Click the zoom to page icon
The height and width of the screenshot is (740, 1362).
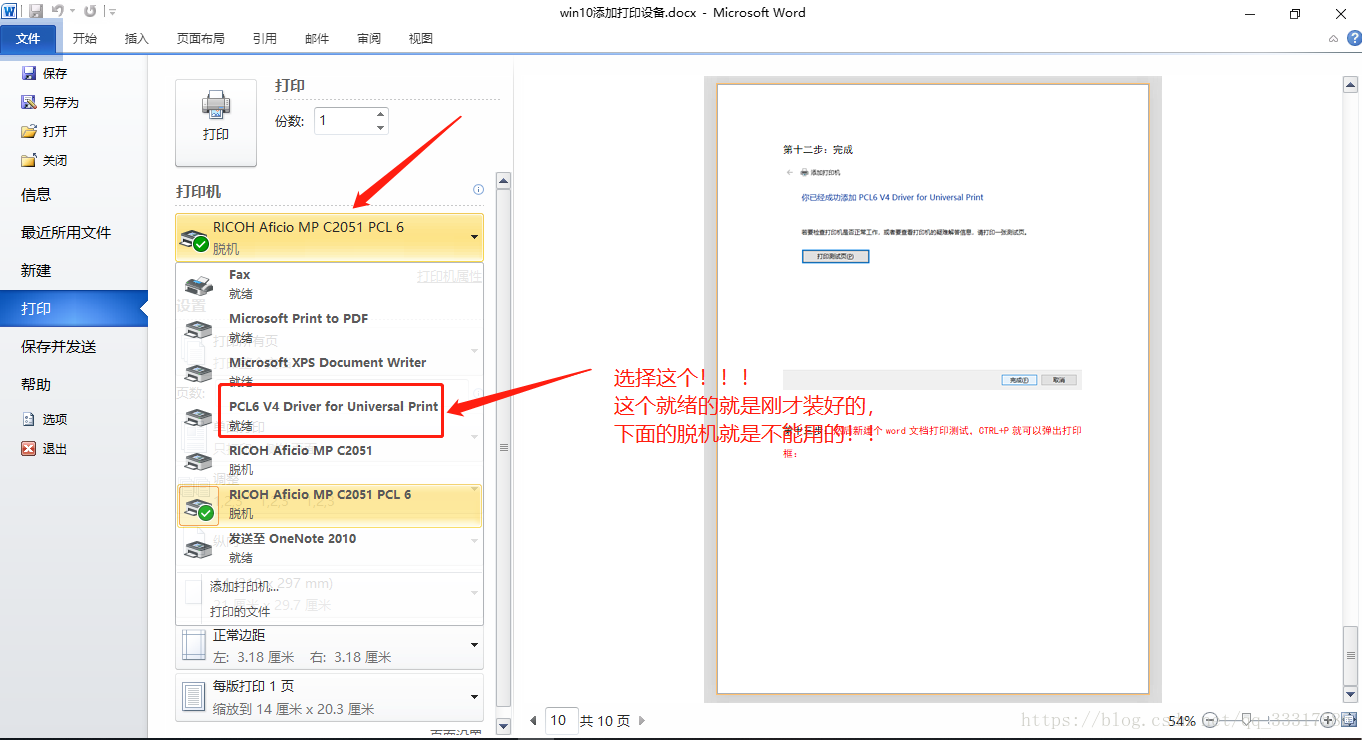[1348, 720]
